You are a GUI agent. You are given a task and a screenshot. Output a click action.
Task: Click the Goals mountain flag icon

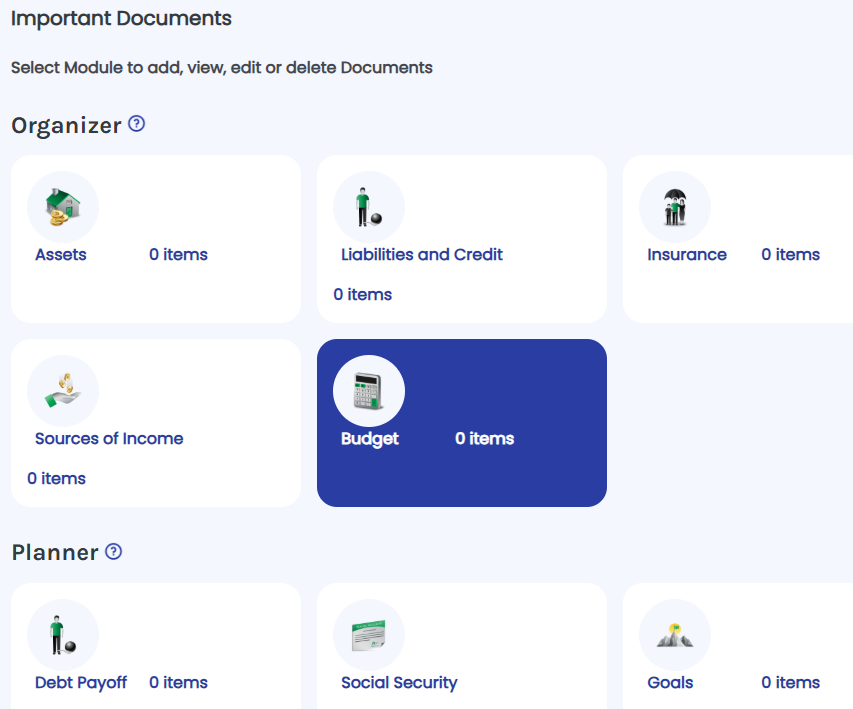coord(675,635)
